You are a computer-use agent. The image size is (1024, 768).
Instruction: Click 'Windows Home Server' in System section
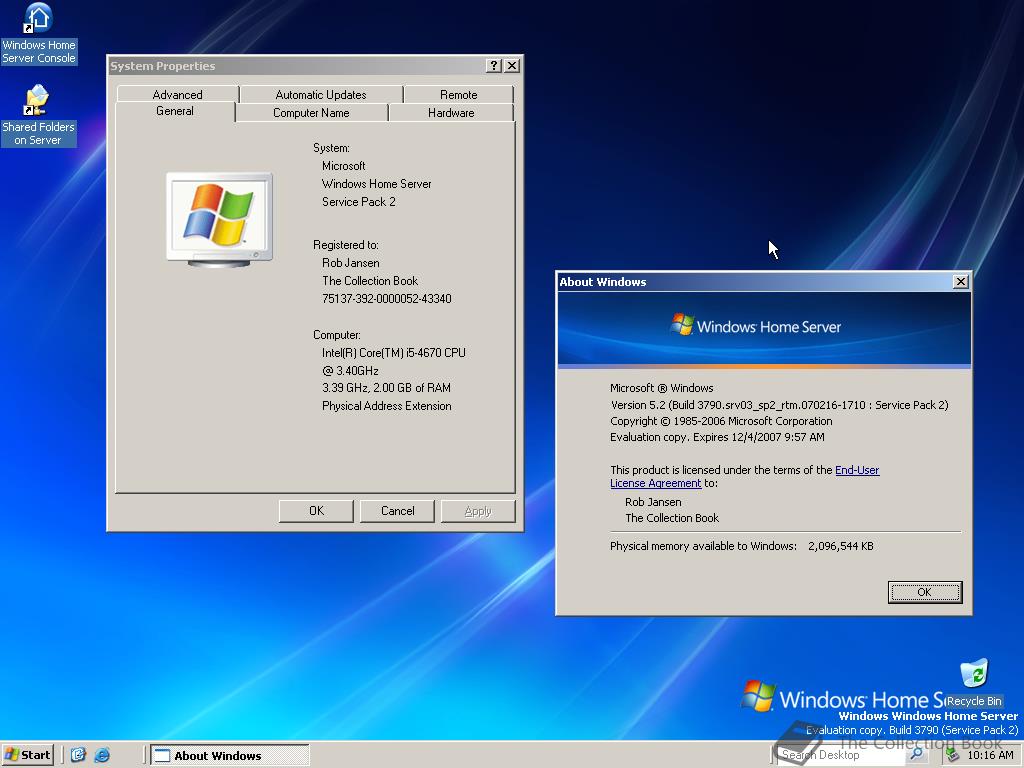(376, 184)
